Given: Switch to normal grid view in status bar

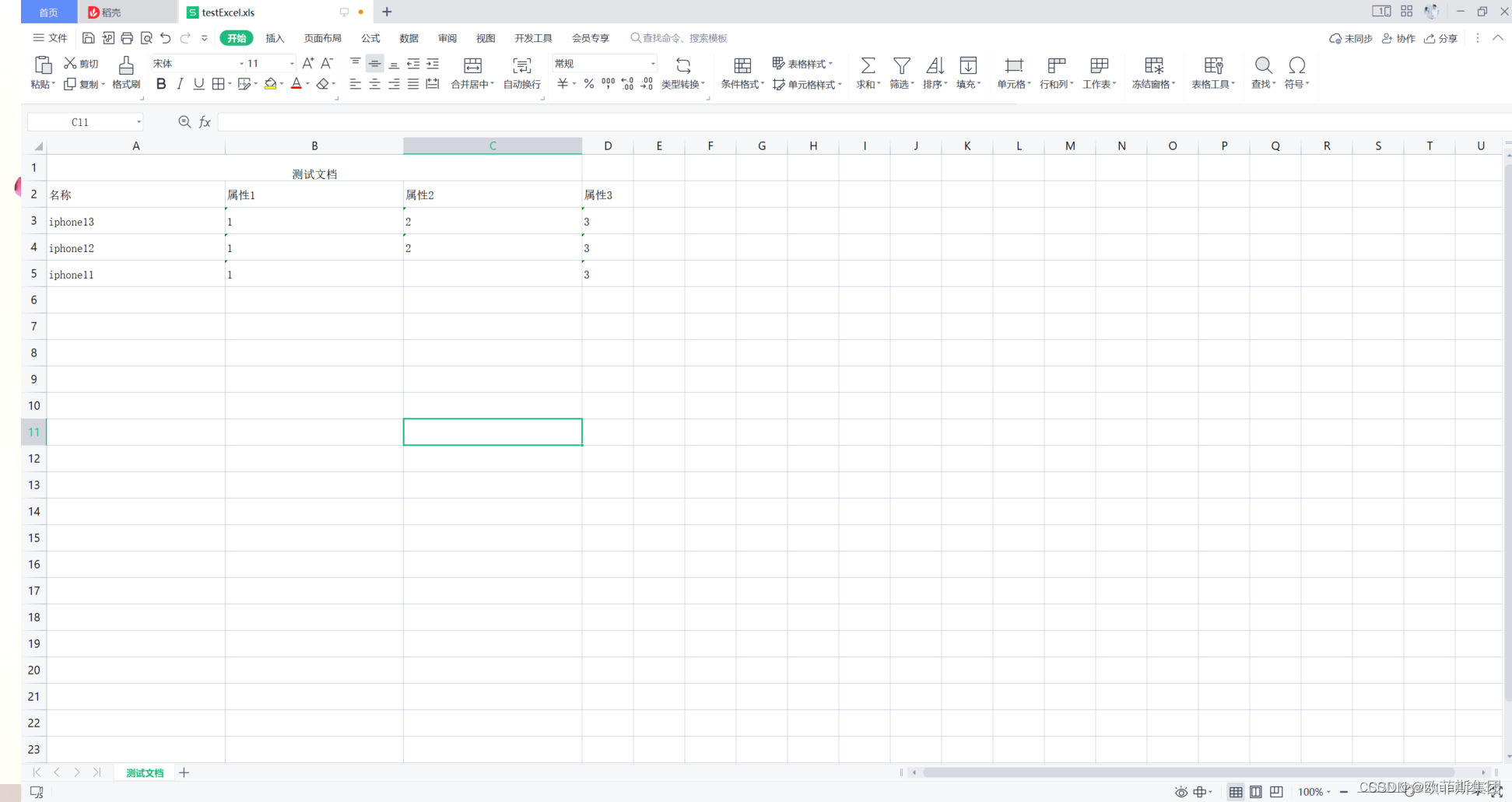Looking at the screenshot, I should 1236,792.
